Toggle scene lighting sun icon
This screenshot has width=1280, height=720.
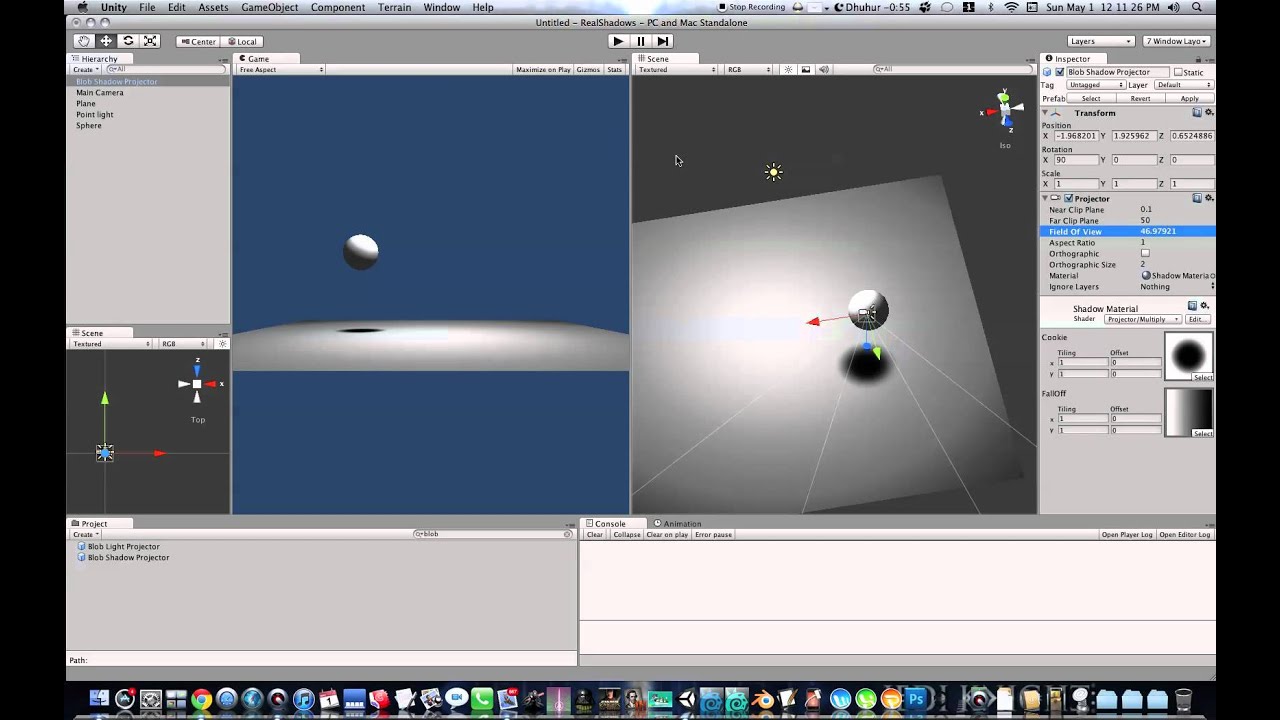(x=788, y=70)
